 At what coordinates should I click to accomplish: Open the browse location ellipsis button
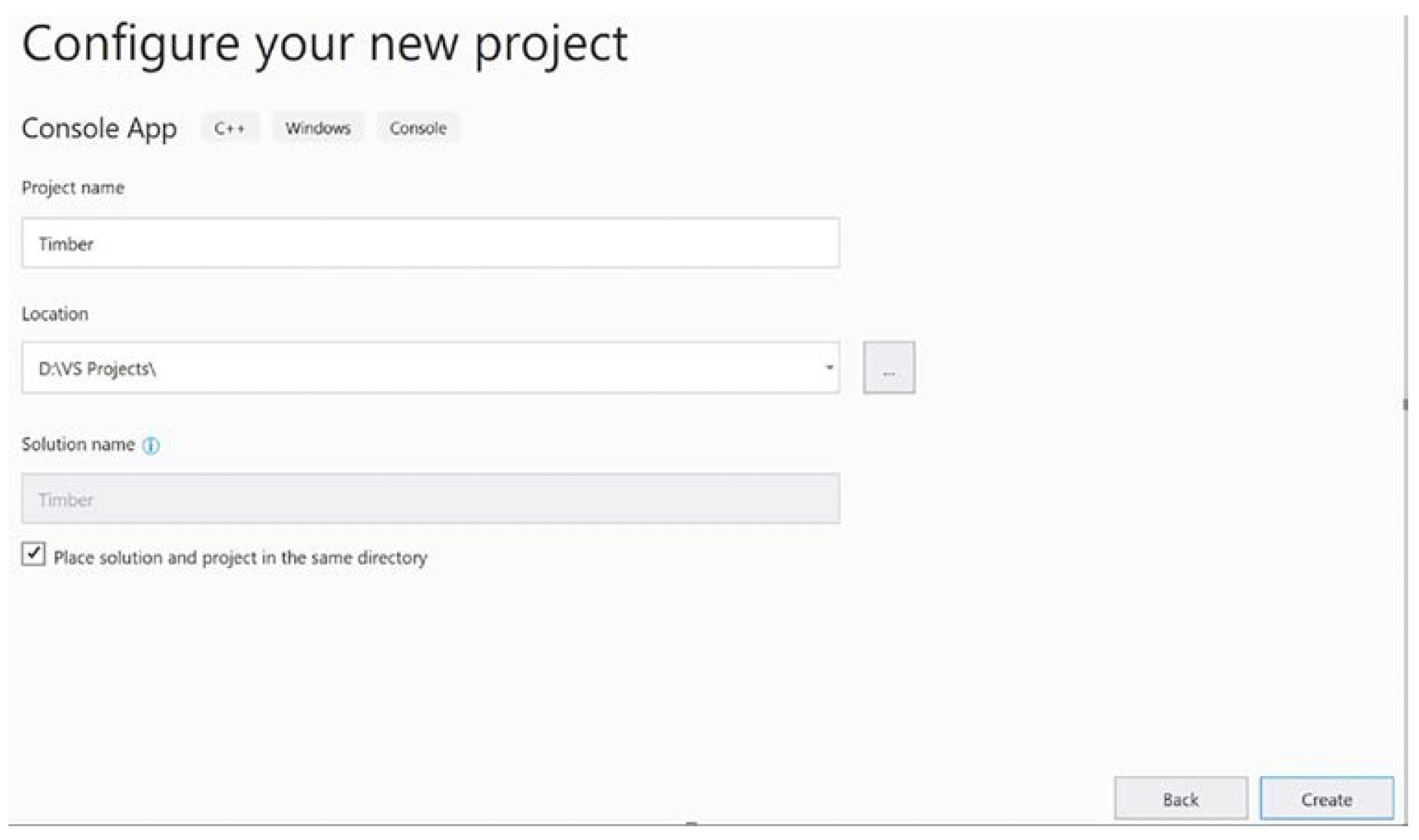point(888,368)
